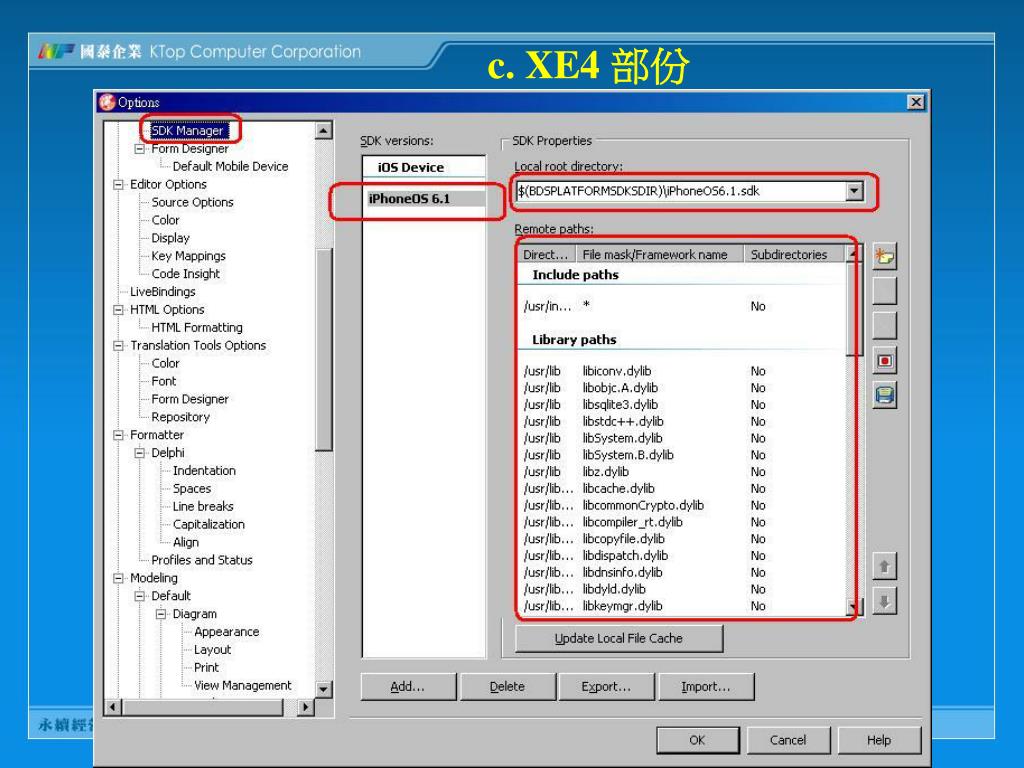1024x768 pixels.
Task: Click the Import... button
Action: point(706,687)
